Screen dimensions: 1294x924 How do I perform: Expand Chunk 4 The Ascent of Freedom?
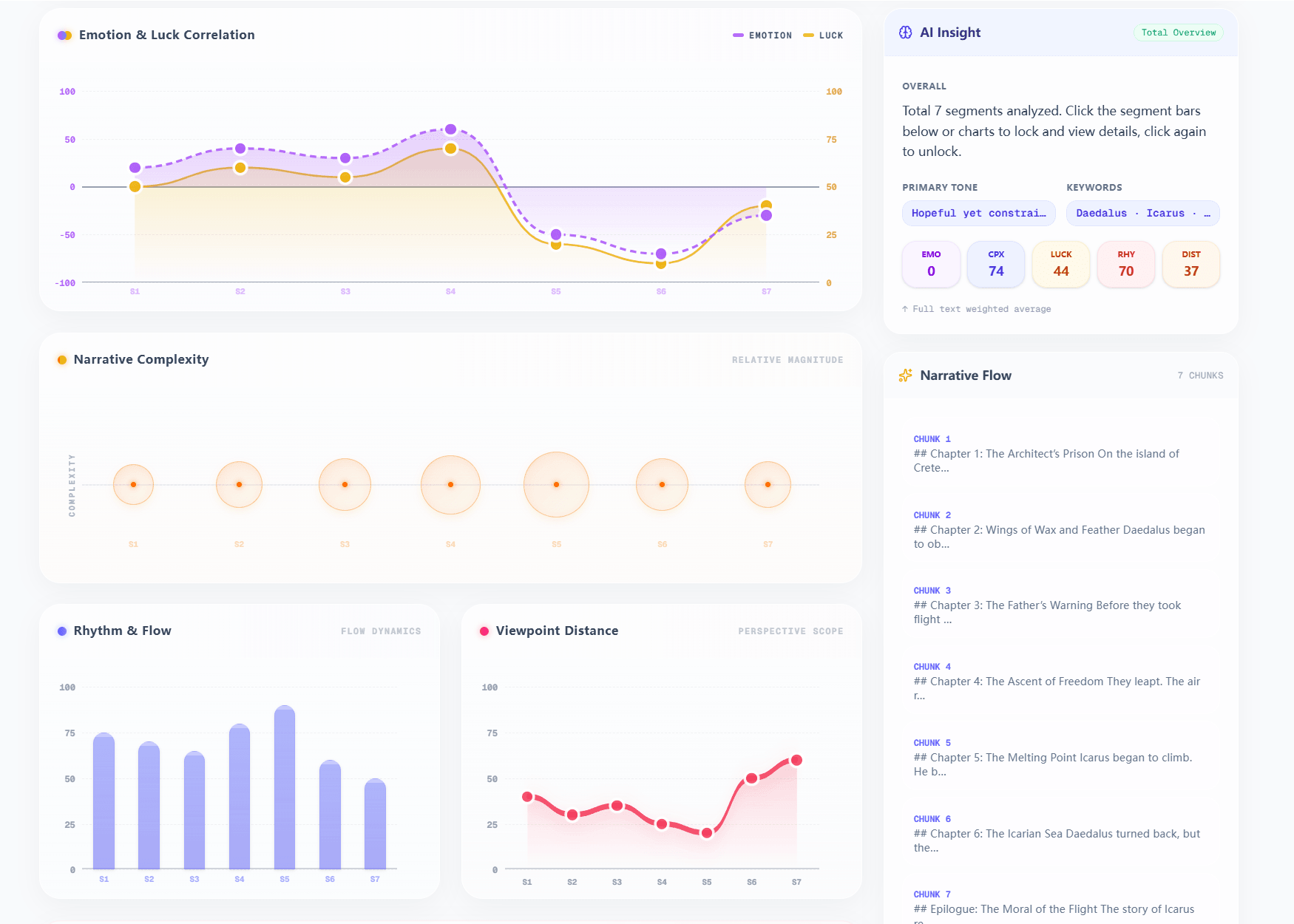coord(1060,681)
